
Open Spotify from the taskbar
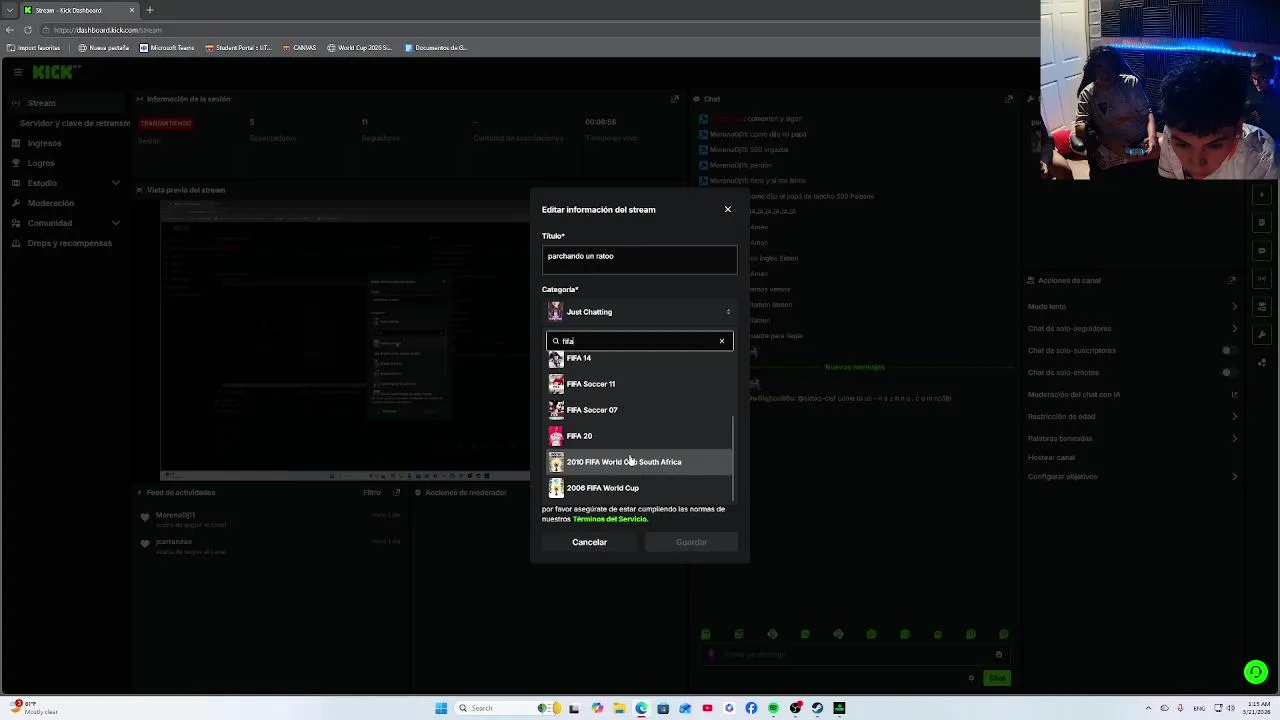coord(773,708)
